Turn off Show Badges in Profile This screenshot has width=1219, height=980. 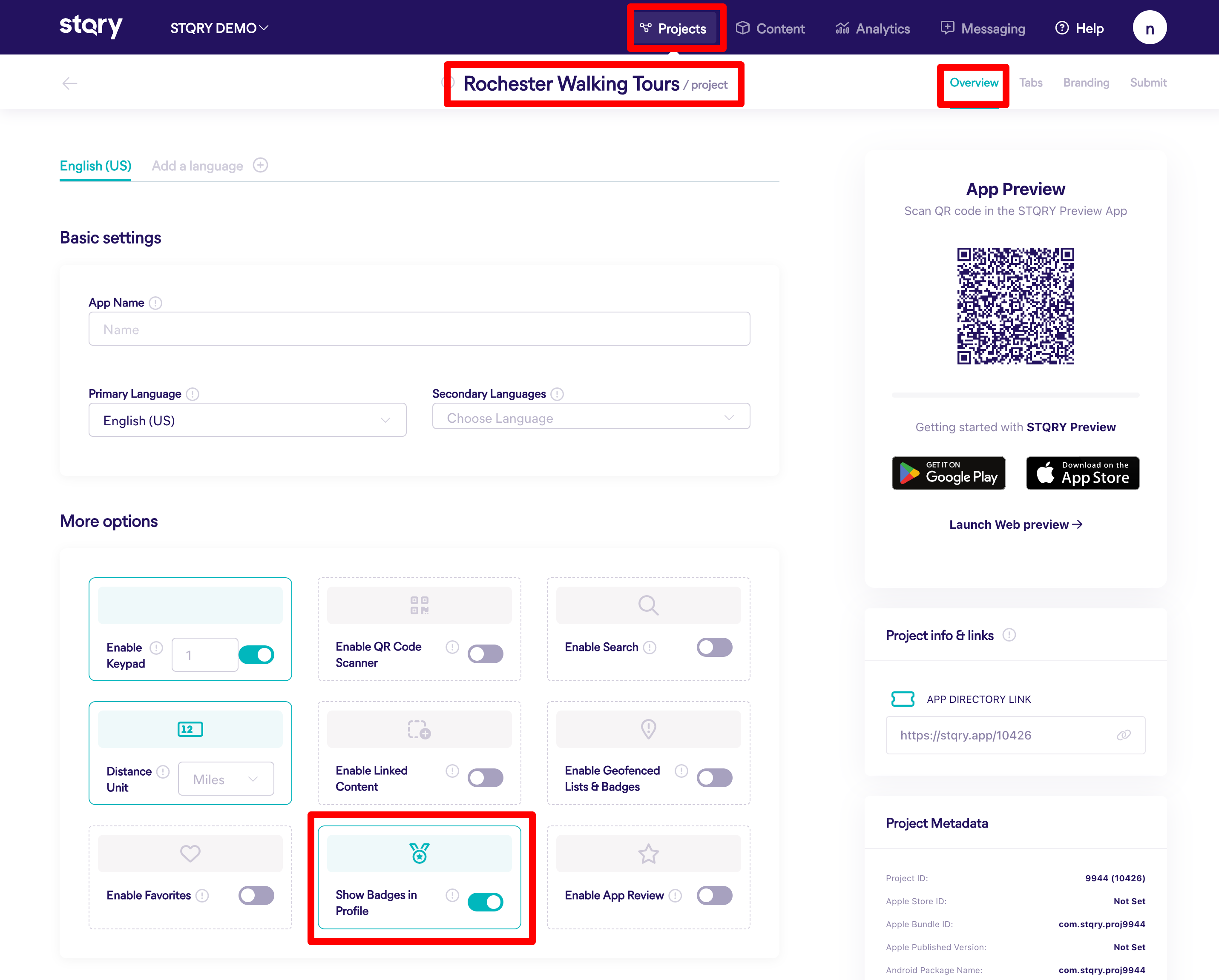[485, 902]
